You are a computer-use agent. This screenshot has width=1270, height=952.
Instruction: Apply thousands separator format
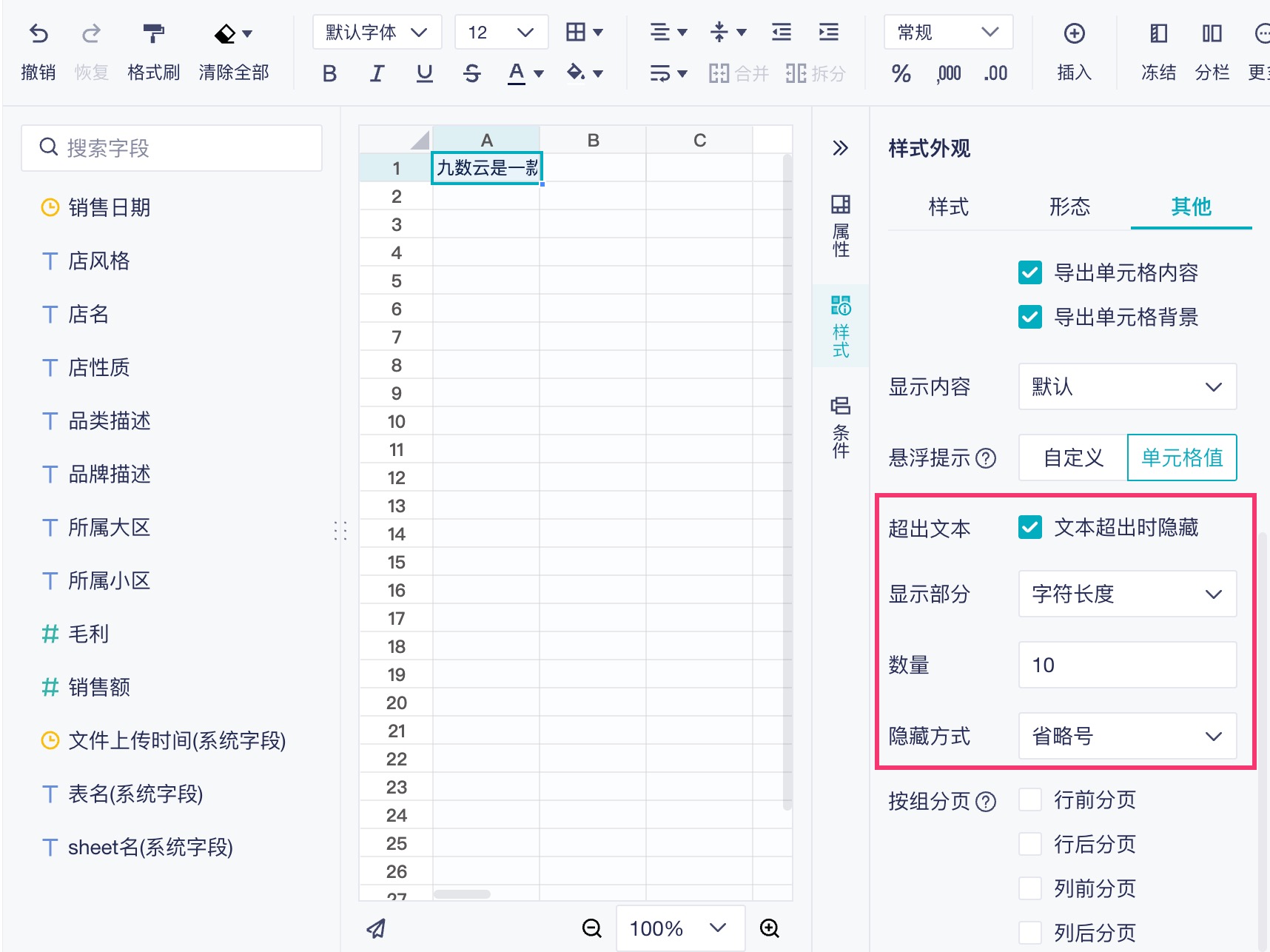tap(949, 73)
